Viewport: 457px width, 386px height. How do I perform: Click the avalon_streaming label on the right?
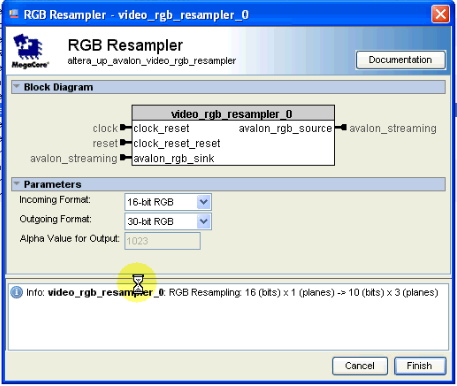(393, 128)
